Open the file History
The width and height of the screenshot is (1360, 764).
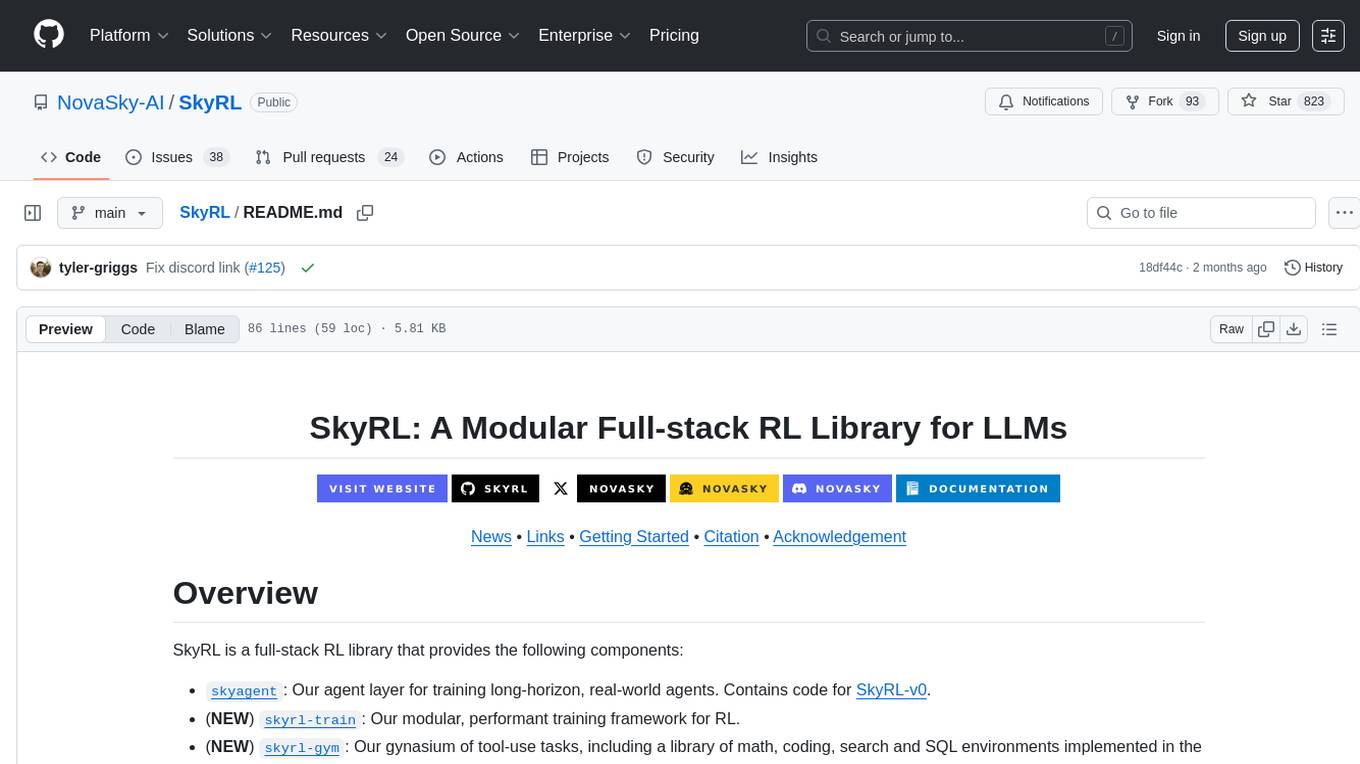[x=1313, y=268]
